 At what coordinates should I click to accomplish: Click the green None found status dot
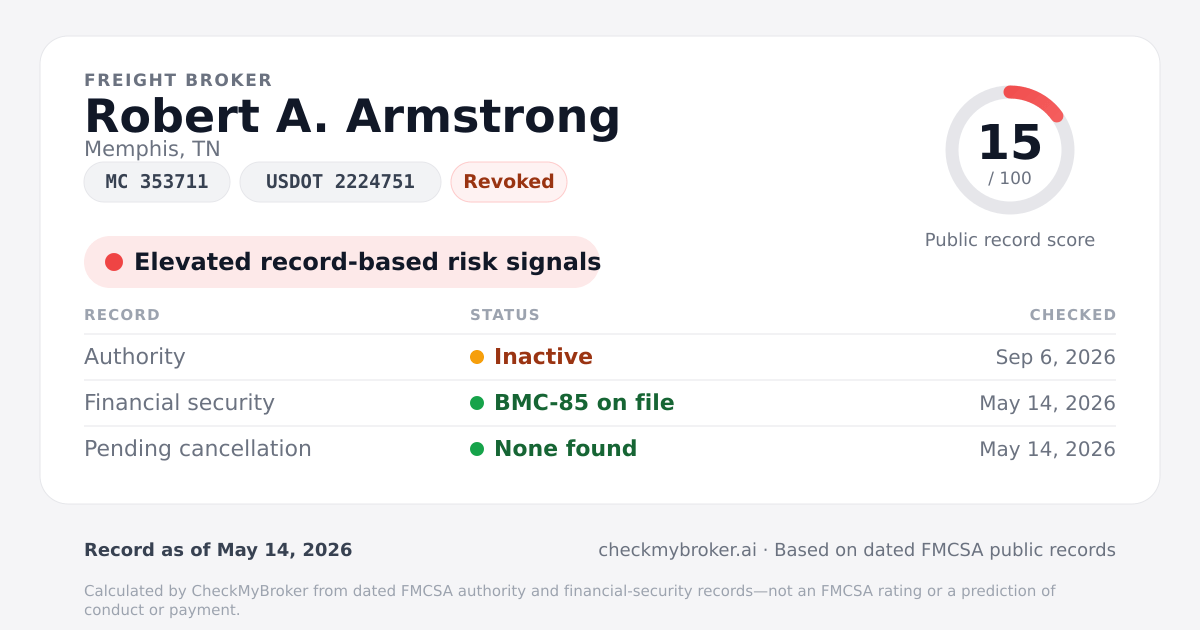(477, 449)
